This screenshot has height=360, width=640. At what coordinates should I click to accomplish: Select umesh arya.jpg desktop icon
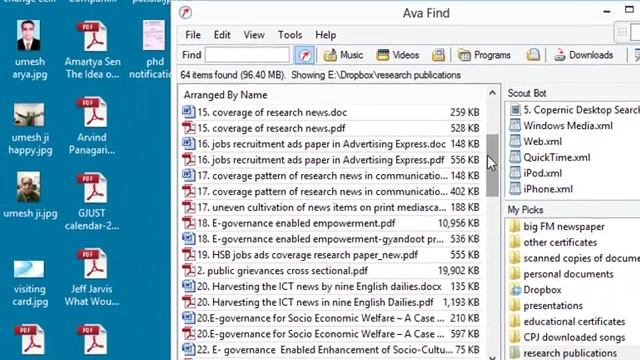29,49
